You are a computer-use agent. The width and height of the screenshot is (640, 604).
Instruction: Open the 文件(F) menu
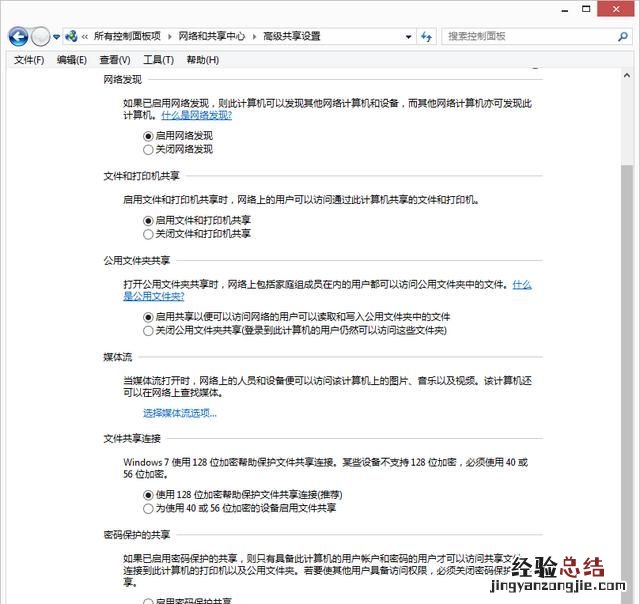pos(29,60)
